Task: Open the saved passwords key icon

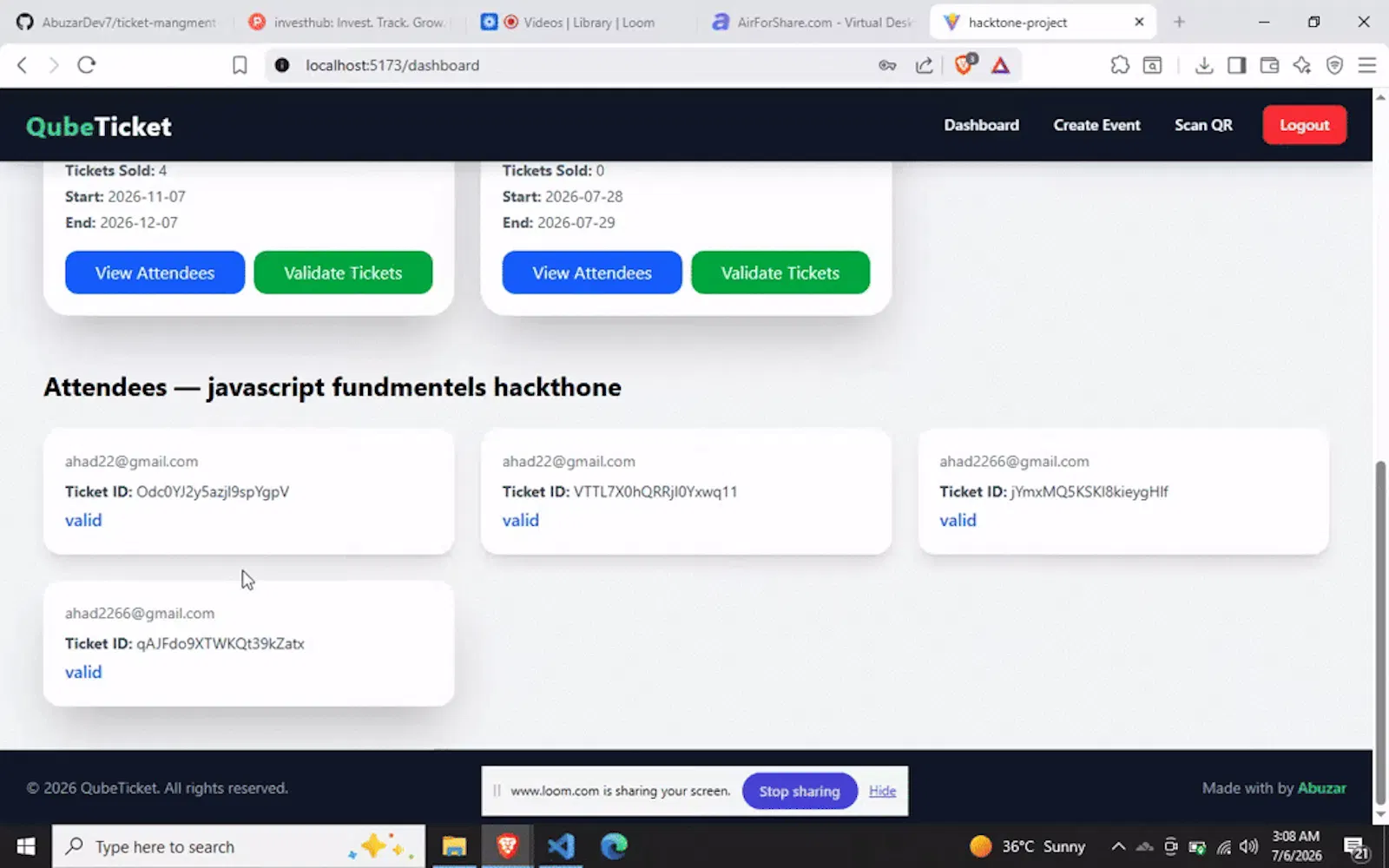Action: 887,65
